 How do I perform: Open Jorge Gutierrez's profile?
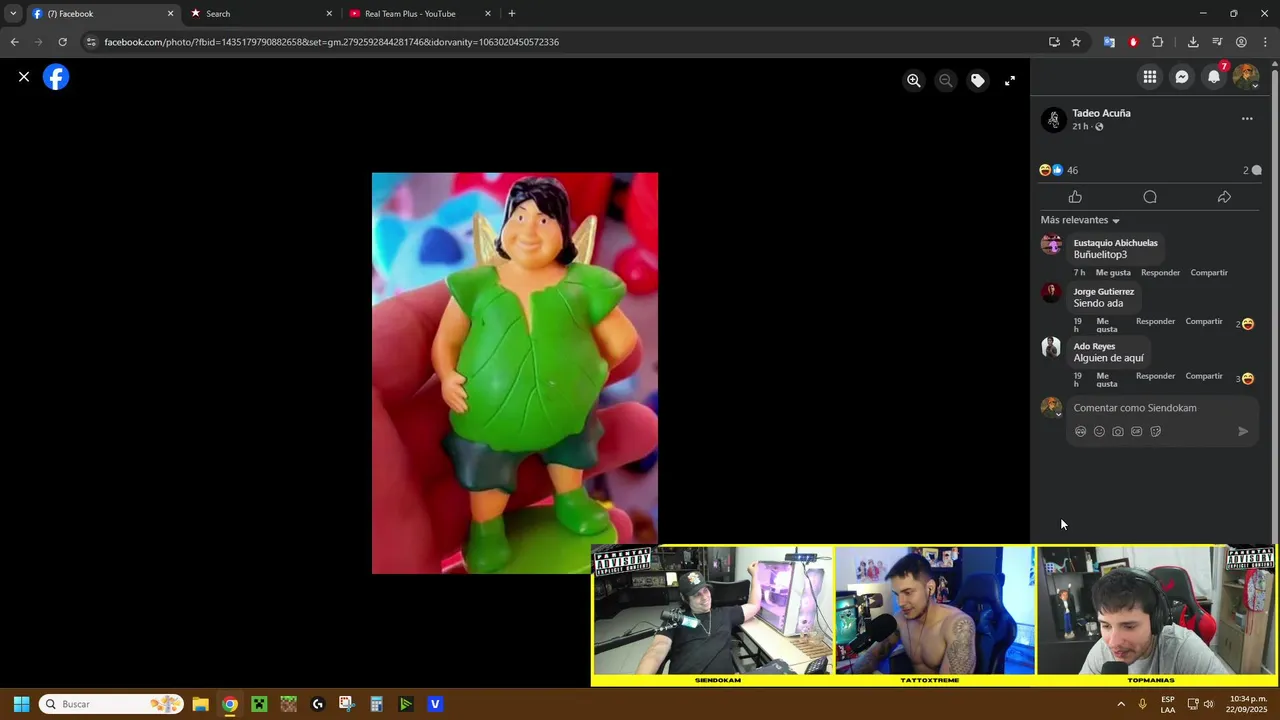1104,292
